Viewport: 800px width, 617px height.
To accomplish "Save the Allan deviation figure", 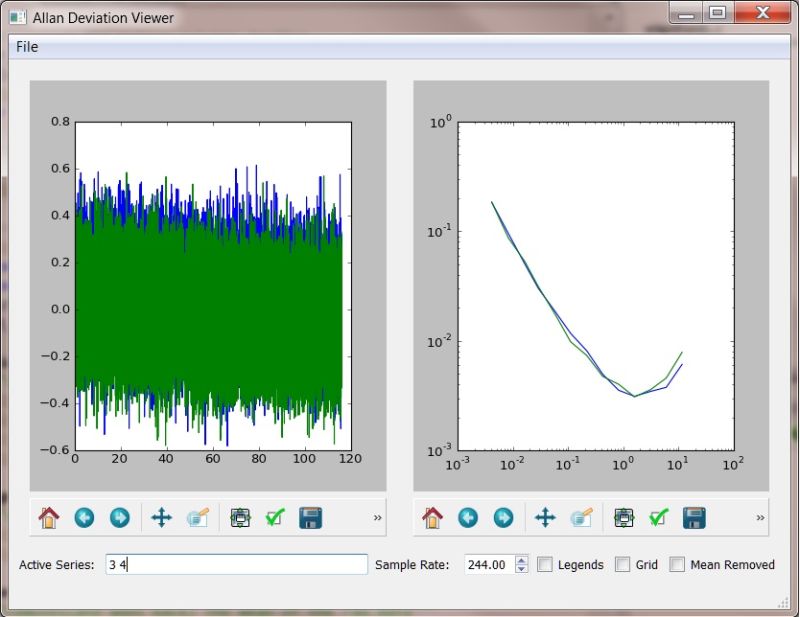I will tap(694, 517).
